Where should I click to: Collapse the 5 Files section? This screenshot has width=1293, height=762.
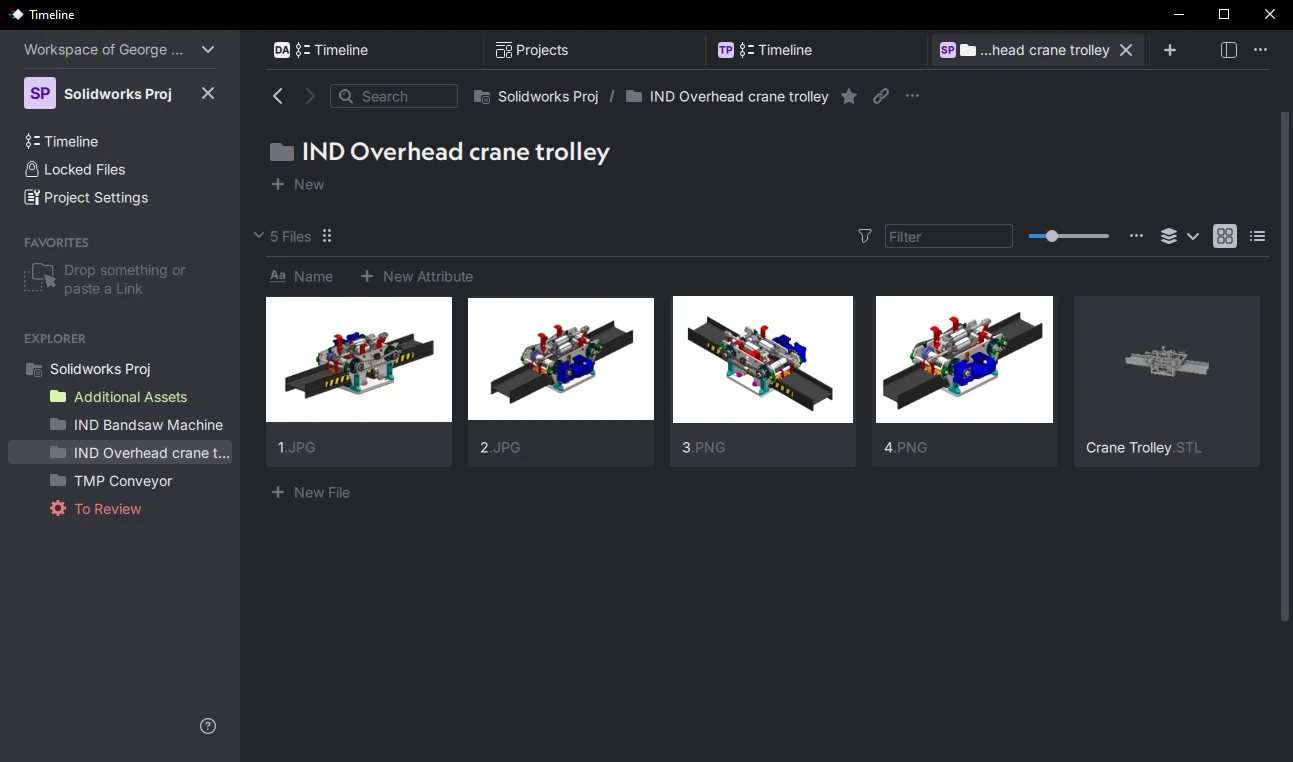pos(258,236)
